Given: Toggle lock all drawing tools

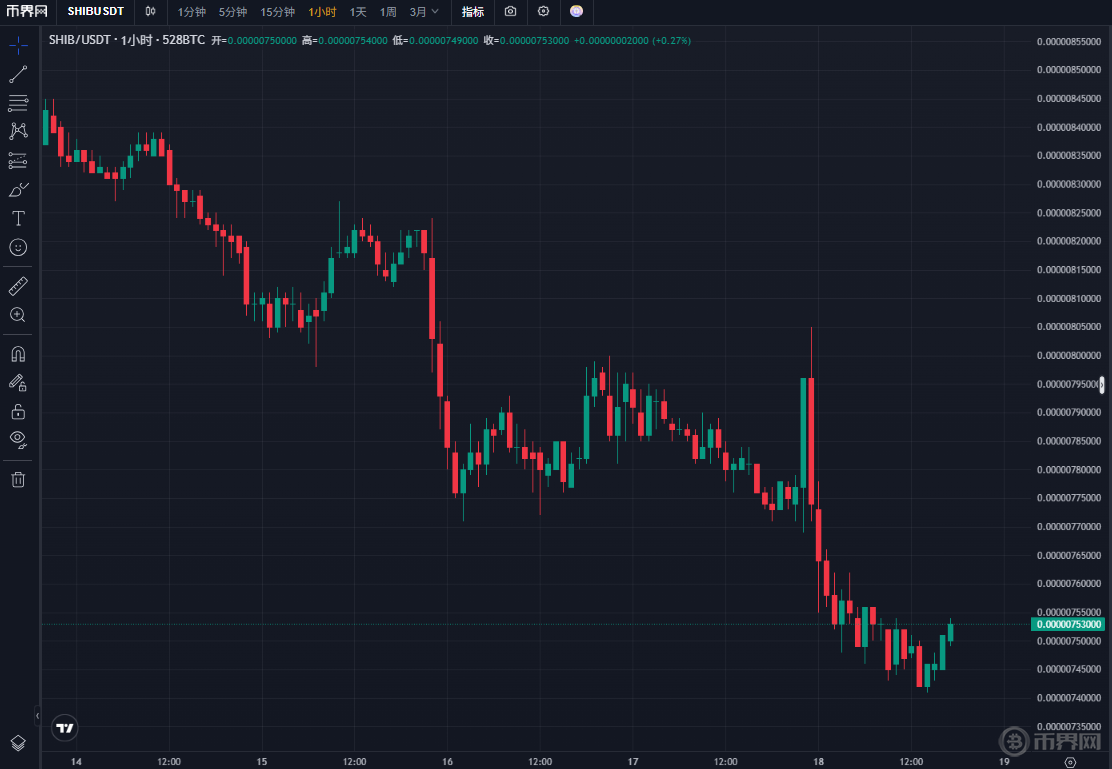Looking at the screenshot, I should point(18,411).
